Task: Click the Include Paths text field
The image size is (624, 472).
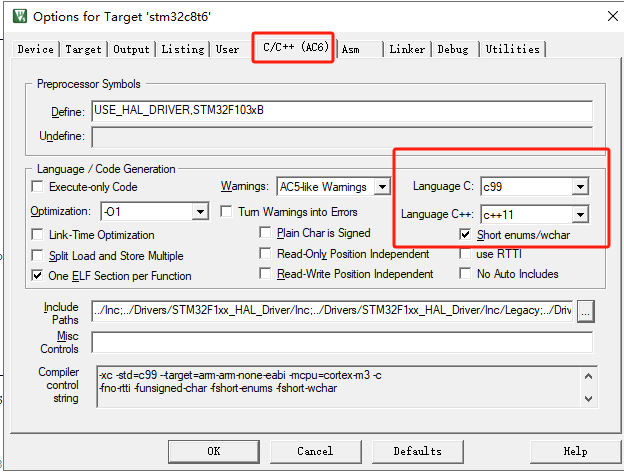Action: click(332, 311)
